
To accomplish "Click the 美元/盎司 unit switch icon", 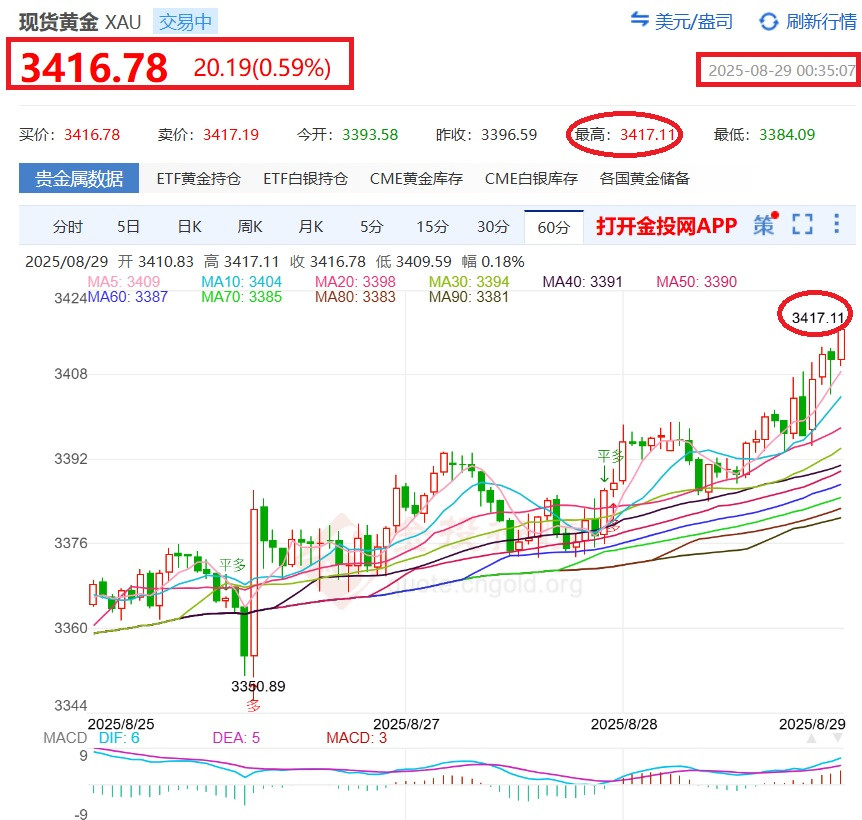I will [641, 22].
